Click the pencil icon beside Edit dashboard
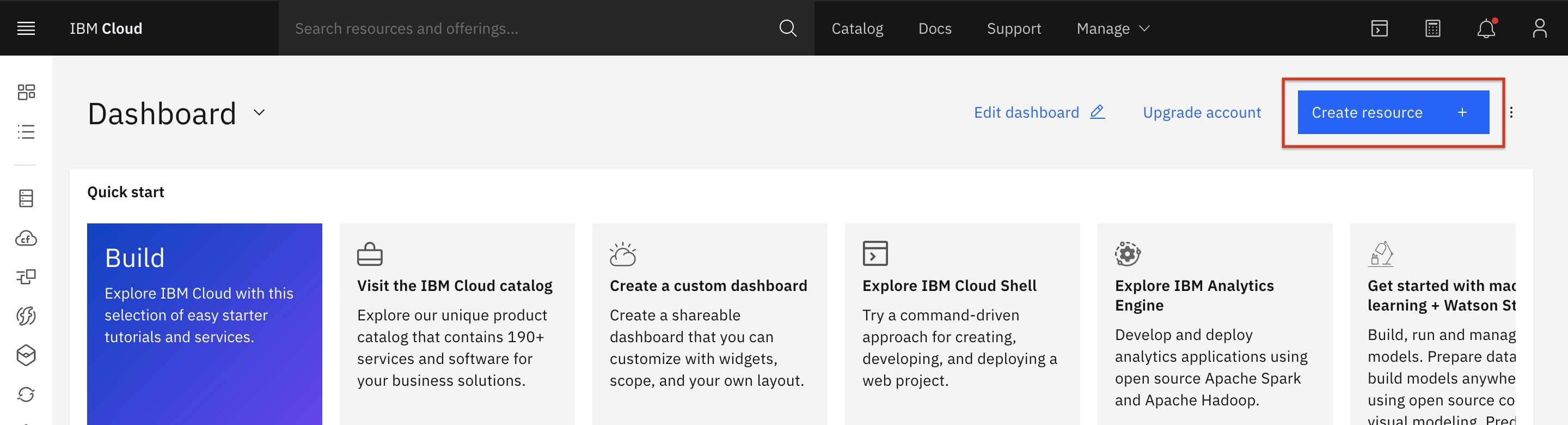This screenshot has width=1568, height=425. [x=1097, y=112]
